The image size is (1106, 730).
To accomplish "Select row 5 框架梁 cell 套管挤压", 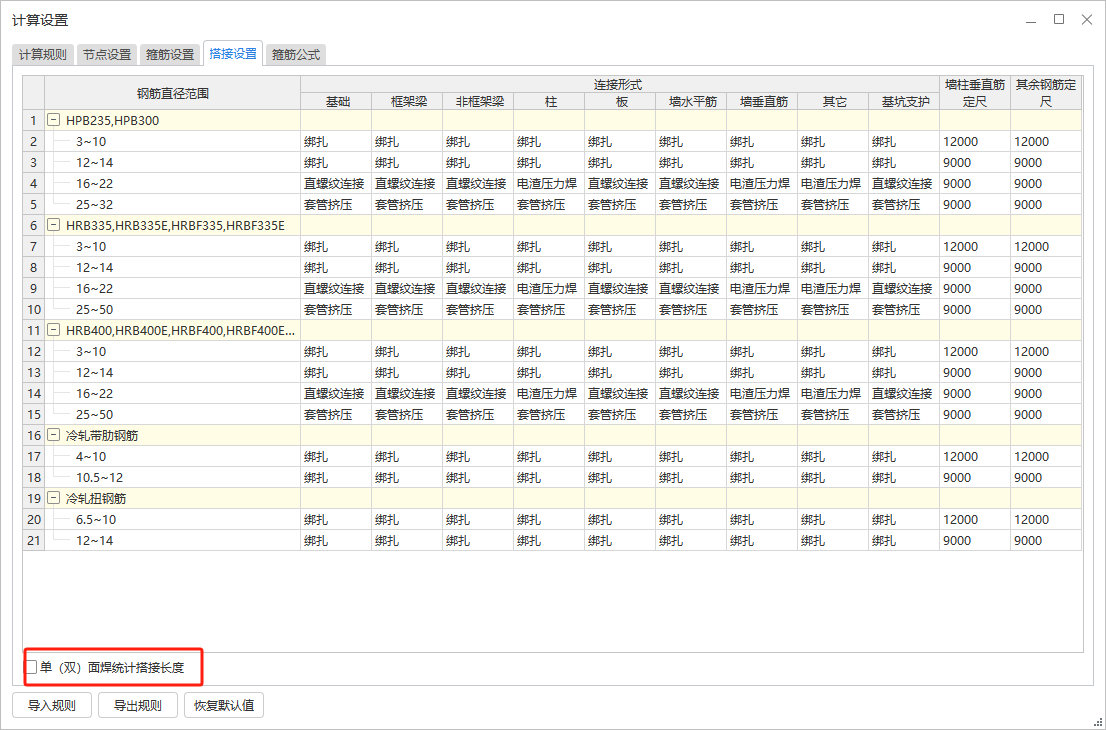I will click(408, 205).
